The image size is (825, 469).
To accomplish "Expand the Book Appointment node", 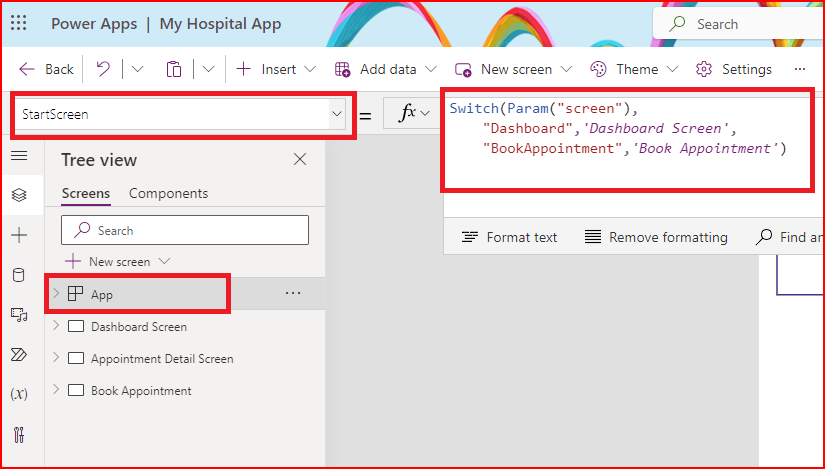I will point(56,391).
